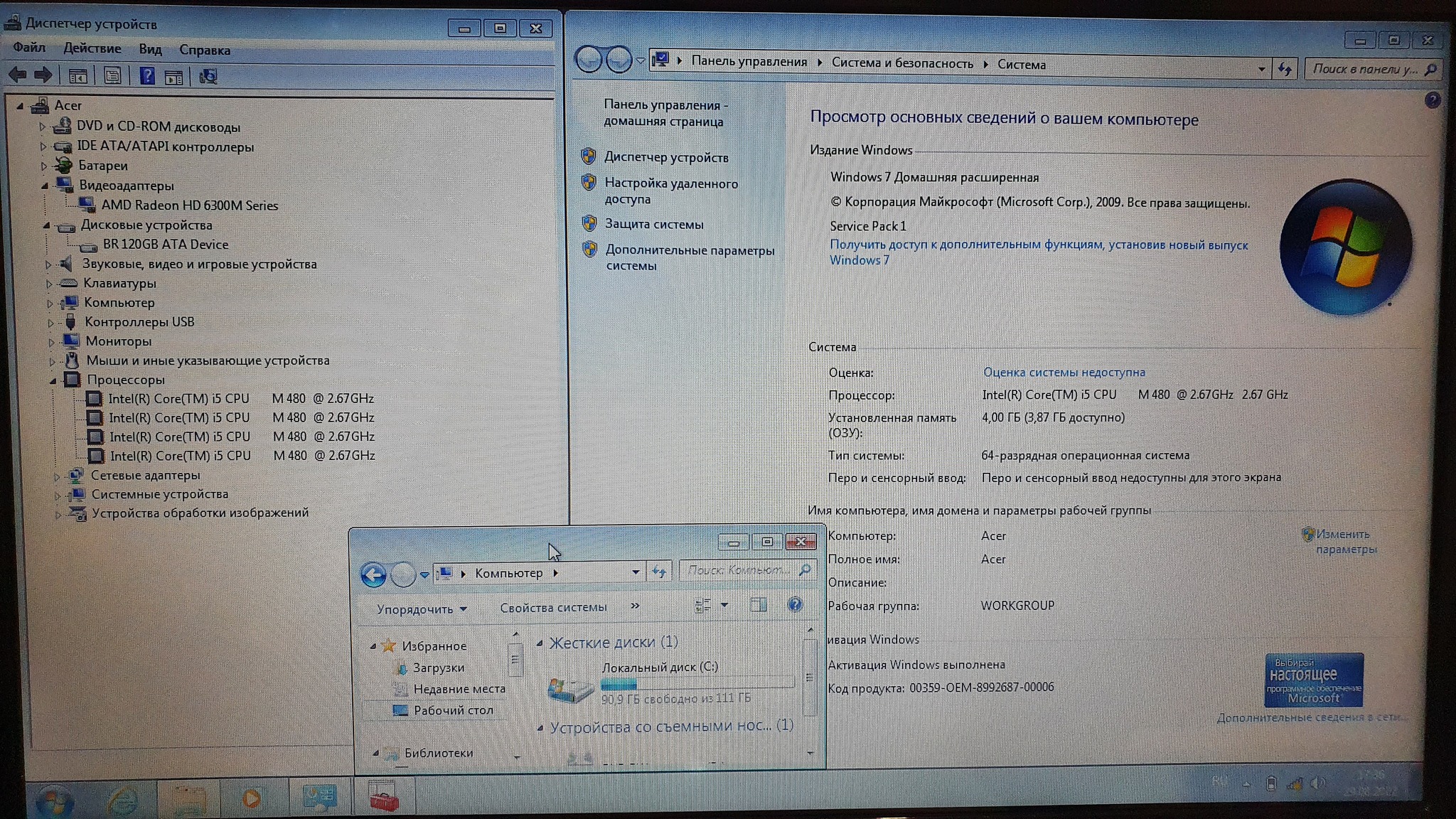
Task: Click the Forward arrow in Device Manager toolbar
Action: point(43,75)
